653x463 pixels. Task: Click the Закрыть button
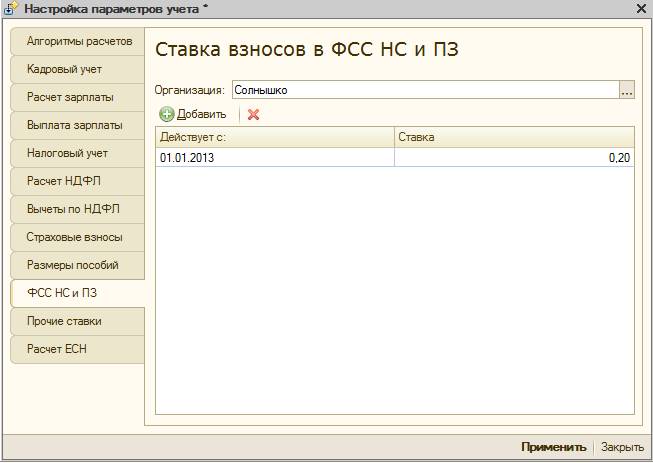coord(622,447)
